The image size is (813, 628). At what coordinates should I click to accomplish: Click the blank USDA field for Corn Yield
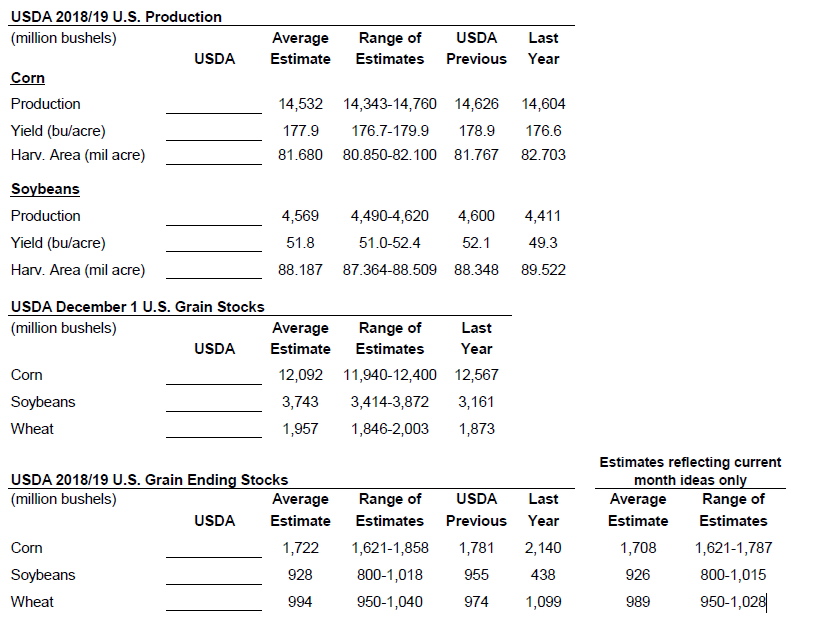click(213, 131)
